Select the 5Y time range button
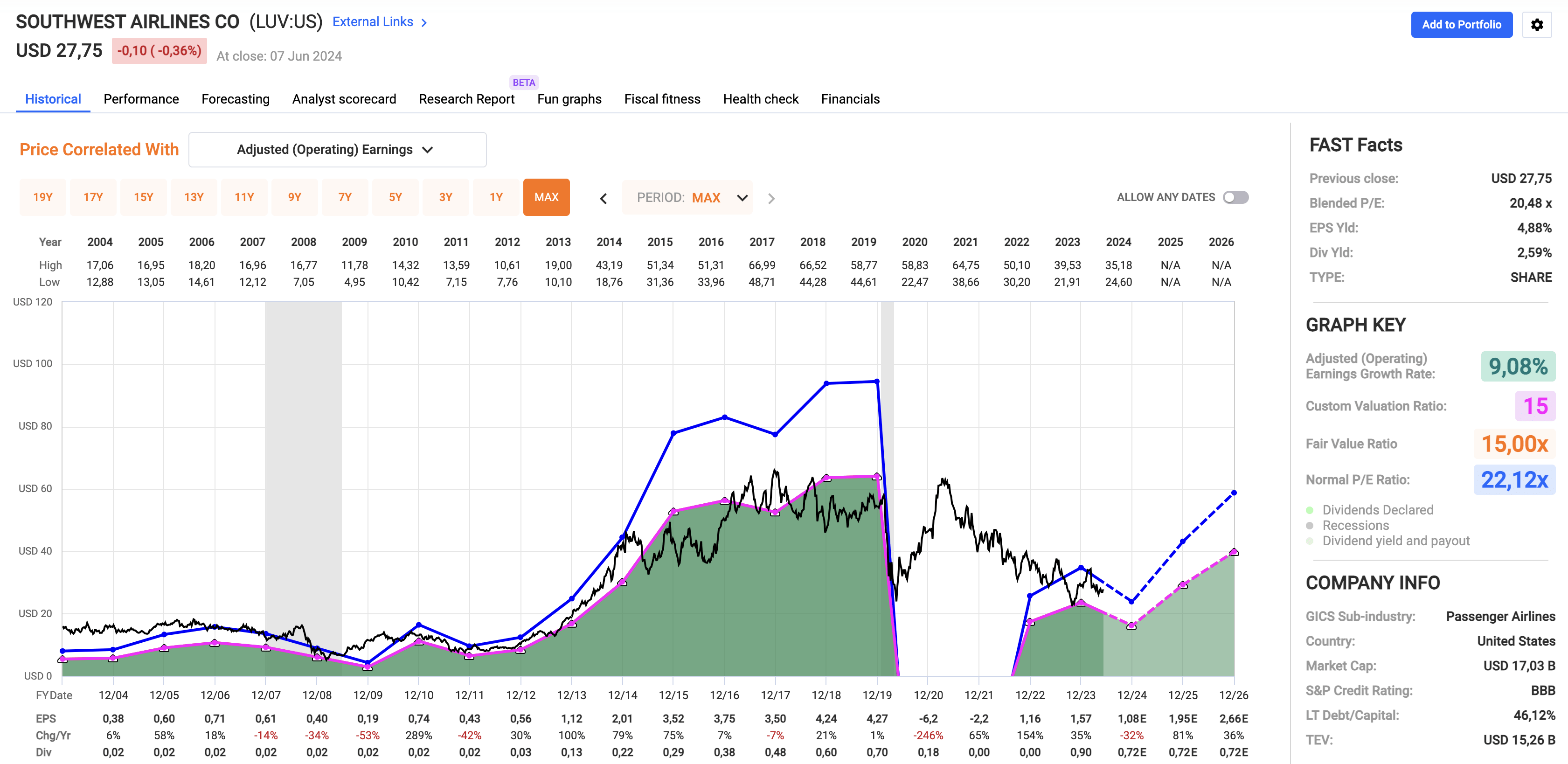 tap(395, 197)
